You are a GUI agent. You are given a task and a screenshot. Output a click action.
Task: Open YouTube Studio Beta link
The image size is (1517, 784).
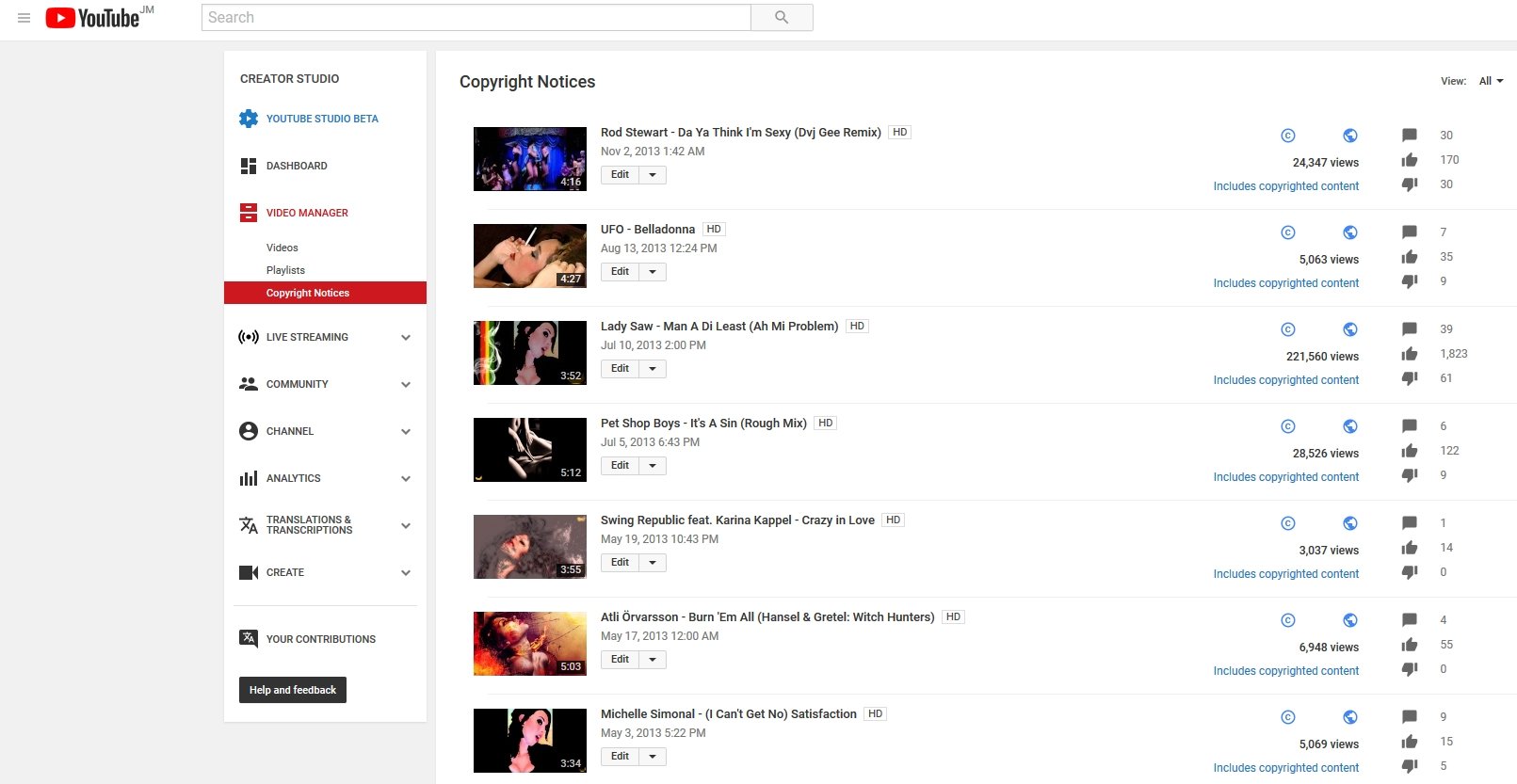tap(322, 119)
